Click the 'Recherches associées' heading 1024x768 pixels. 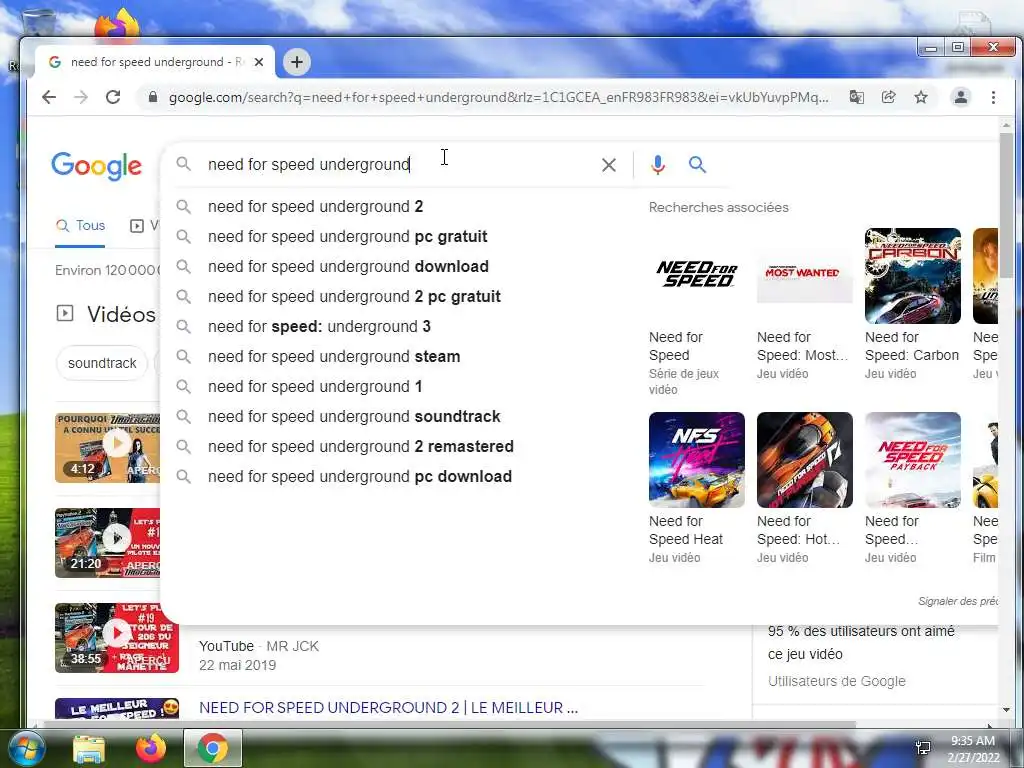[x=718, y=208]
